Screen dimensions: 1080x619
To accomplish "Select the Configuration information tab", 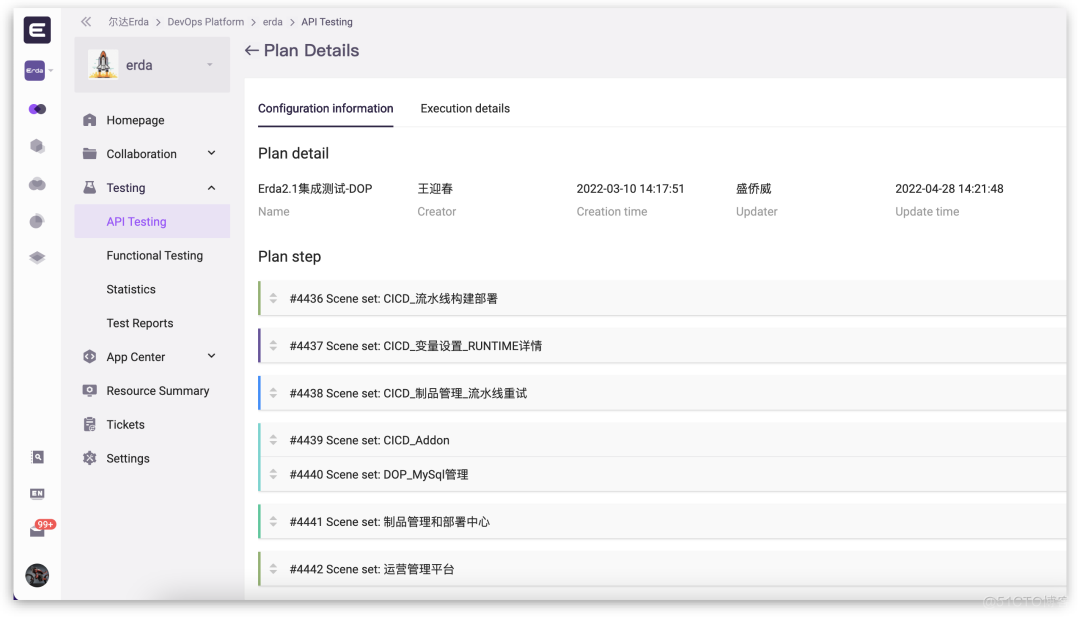I will [x=325, y=108].
